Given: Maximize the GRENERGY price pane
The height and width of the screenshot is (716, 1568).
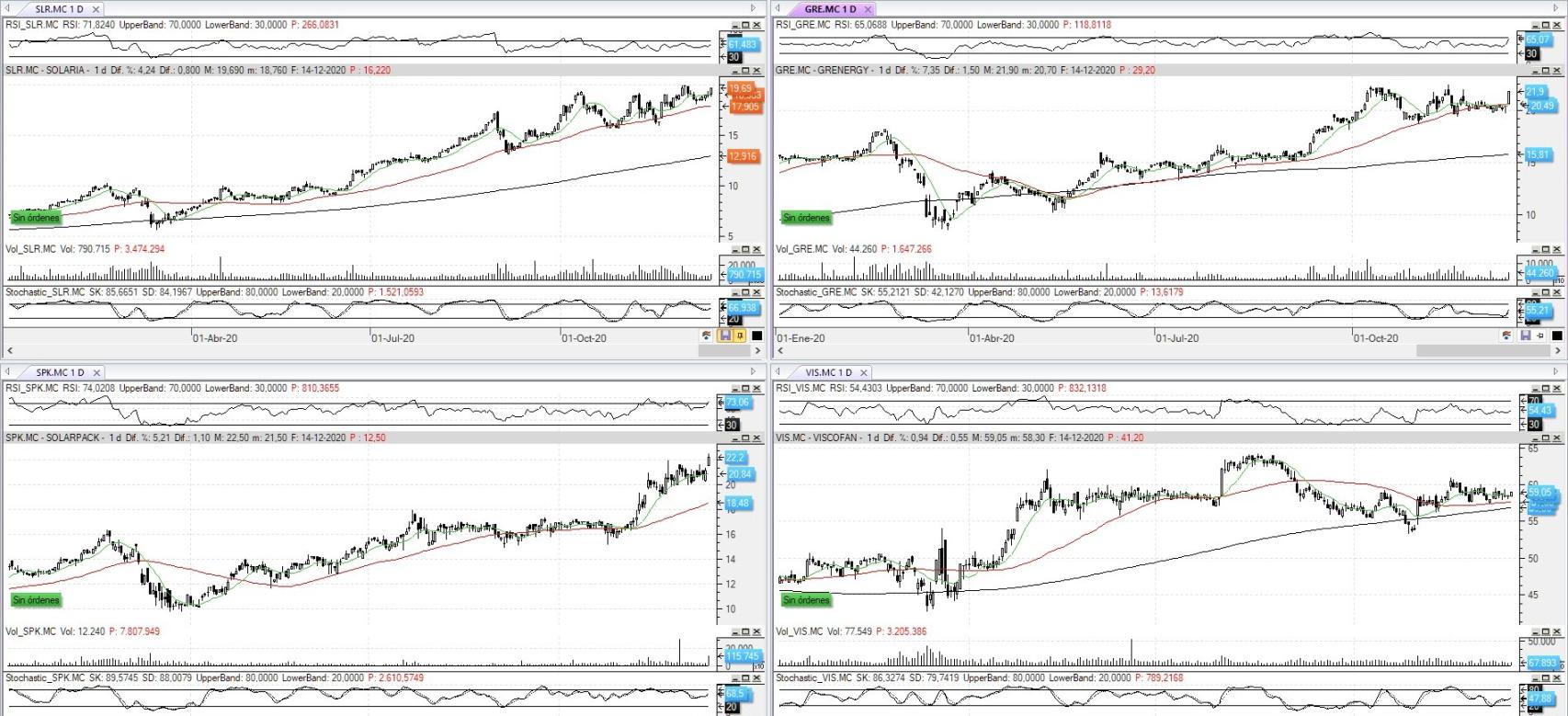Looking at the screenshot, I should 1545,71.
